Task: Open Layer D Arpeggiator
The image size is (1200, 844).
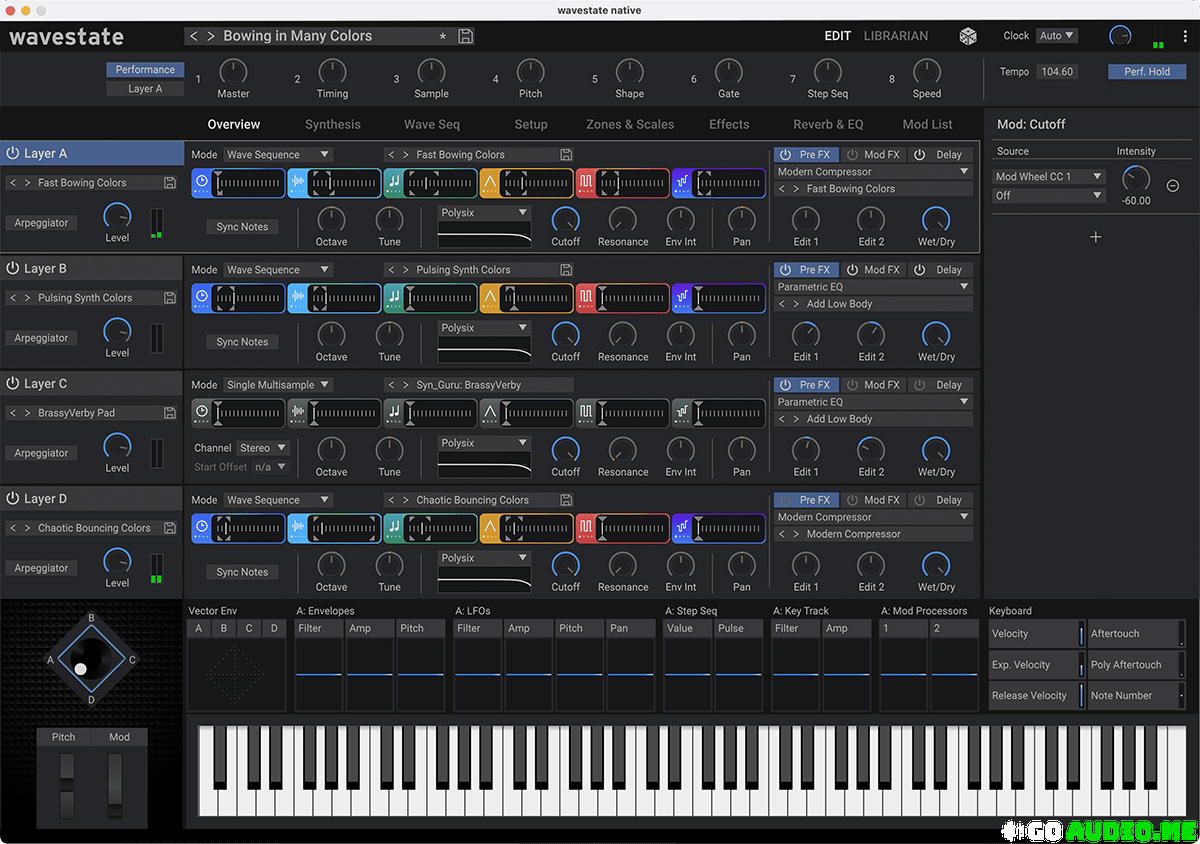Action: pyautogui.click(x=42, y=568)
